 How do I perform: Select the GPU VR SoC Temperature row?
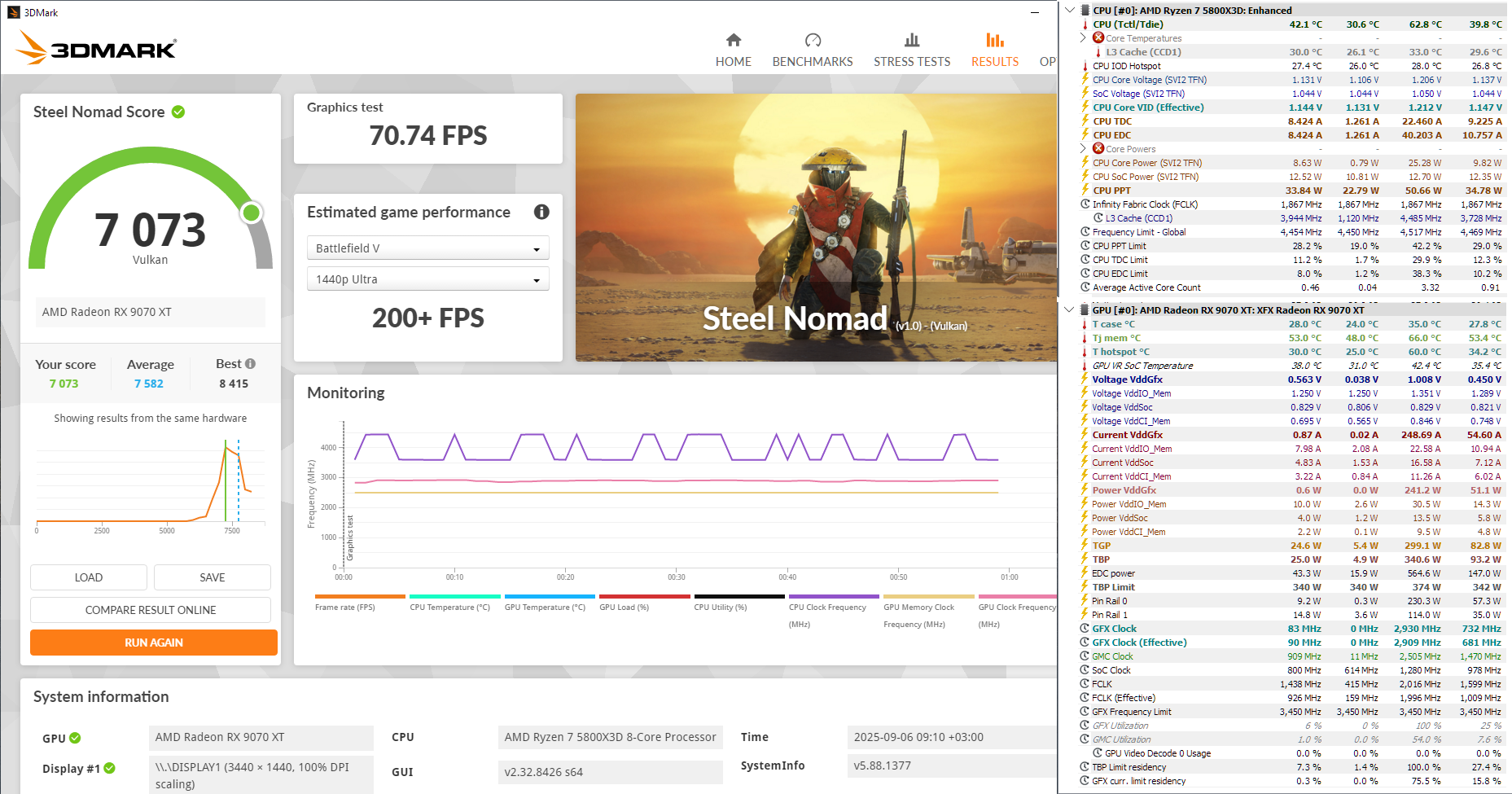pyautogui.click(x=1291, y=366)
